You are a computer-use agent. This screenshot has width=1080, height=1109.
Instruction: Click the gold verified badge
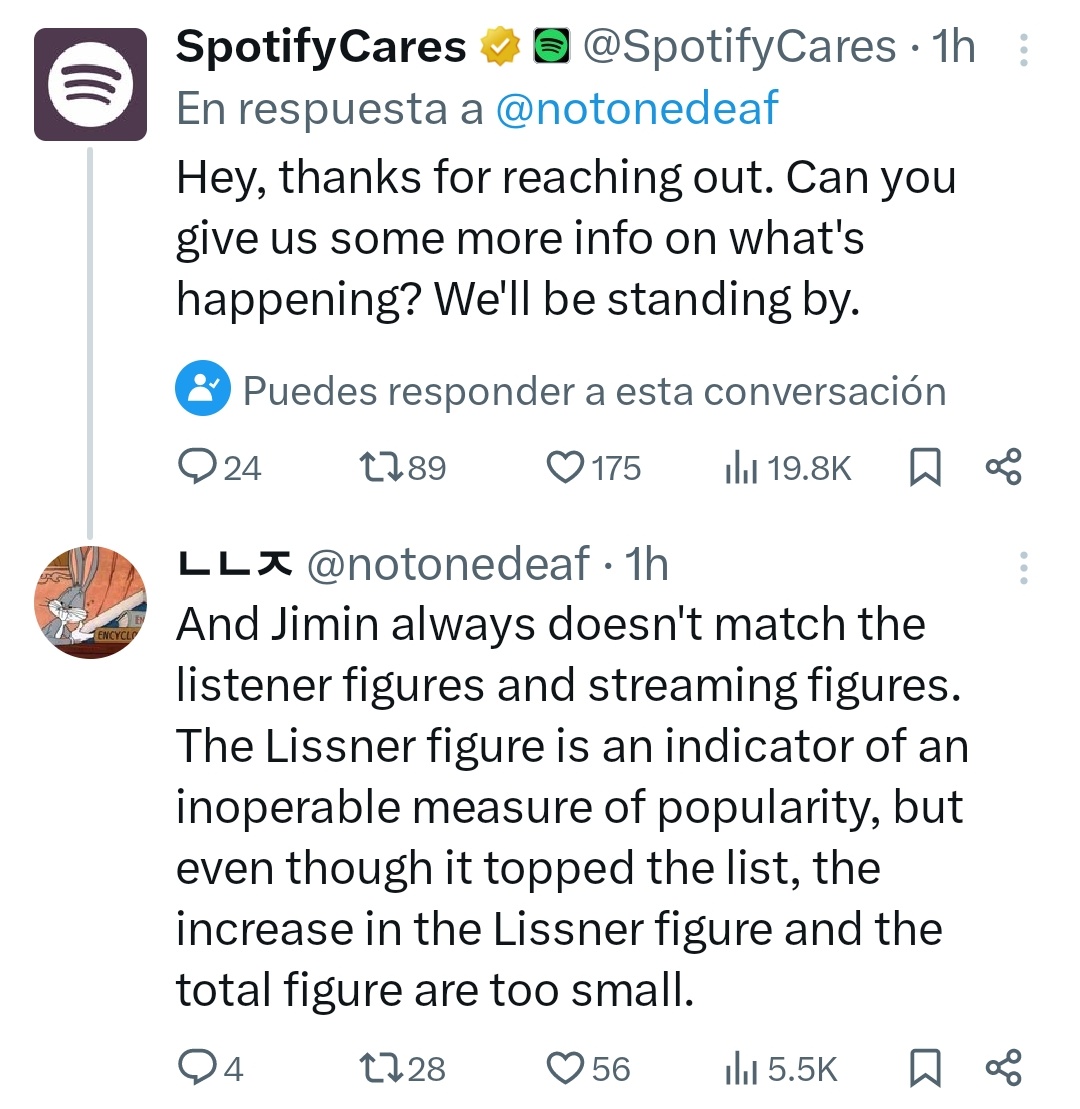point(500,46)
